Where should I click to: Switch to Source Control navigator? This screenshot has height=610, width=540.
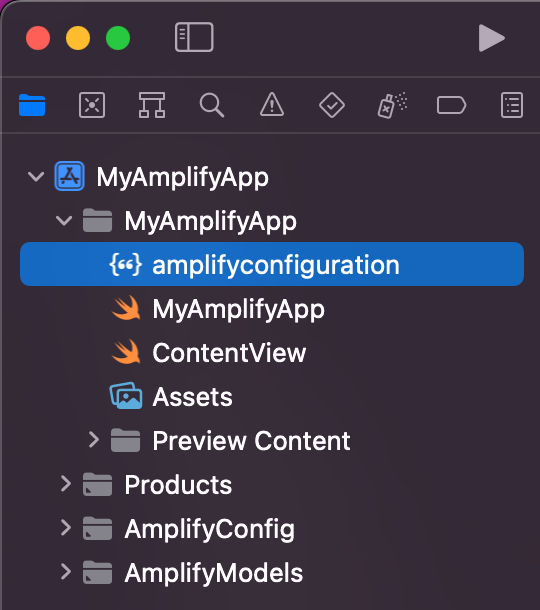92,105
